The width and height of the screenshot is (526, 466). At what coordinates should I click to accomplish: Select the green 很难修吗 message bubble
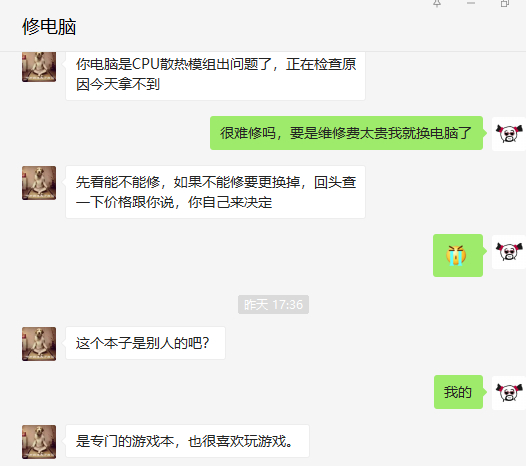point(347,133)
